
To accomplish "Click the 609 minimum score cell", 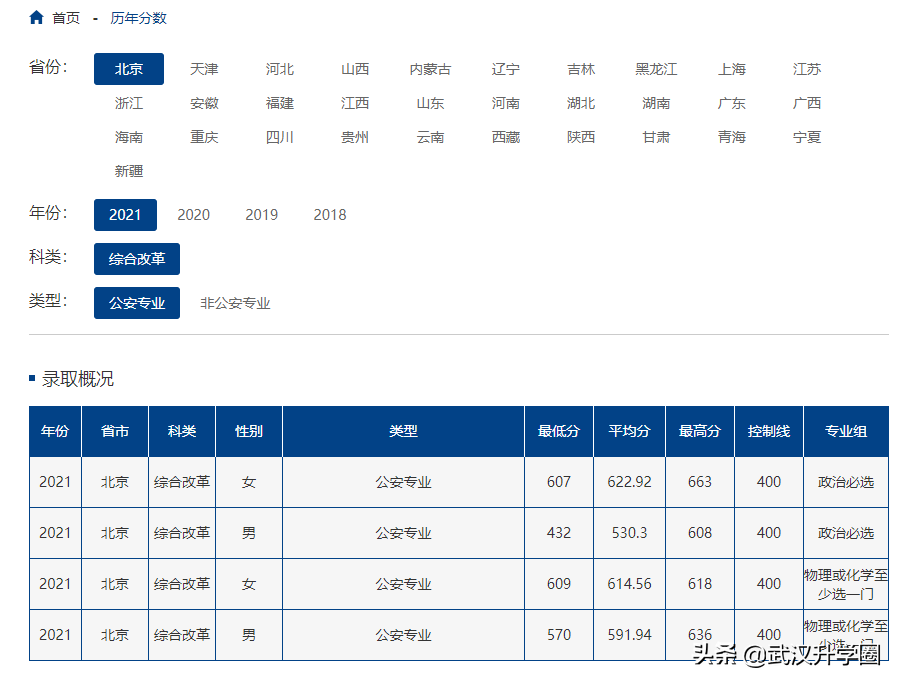I will (x=559, y=584).
